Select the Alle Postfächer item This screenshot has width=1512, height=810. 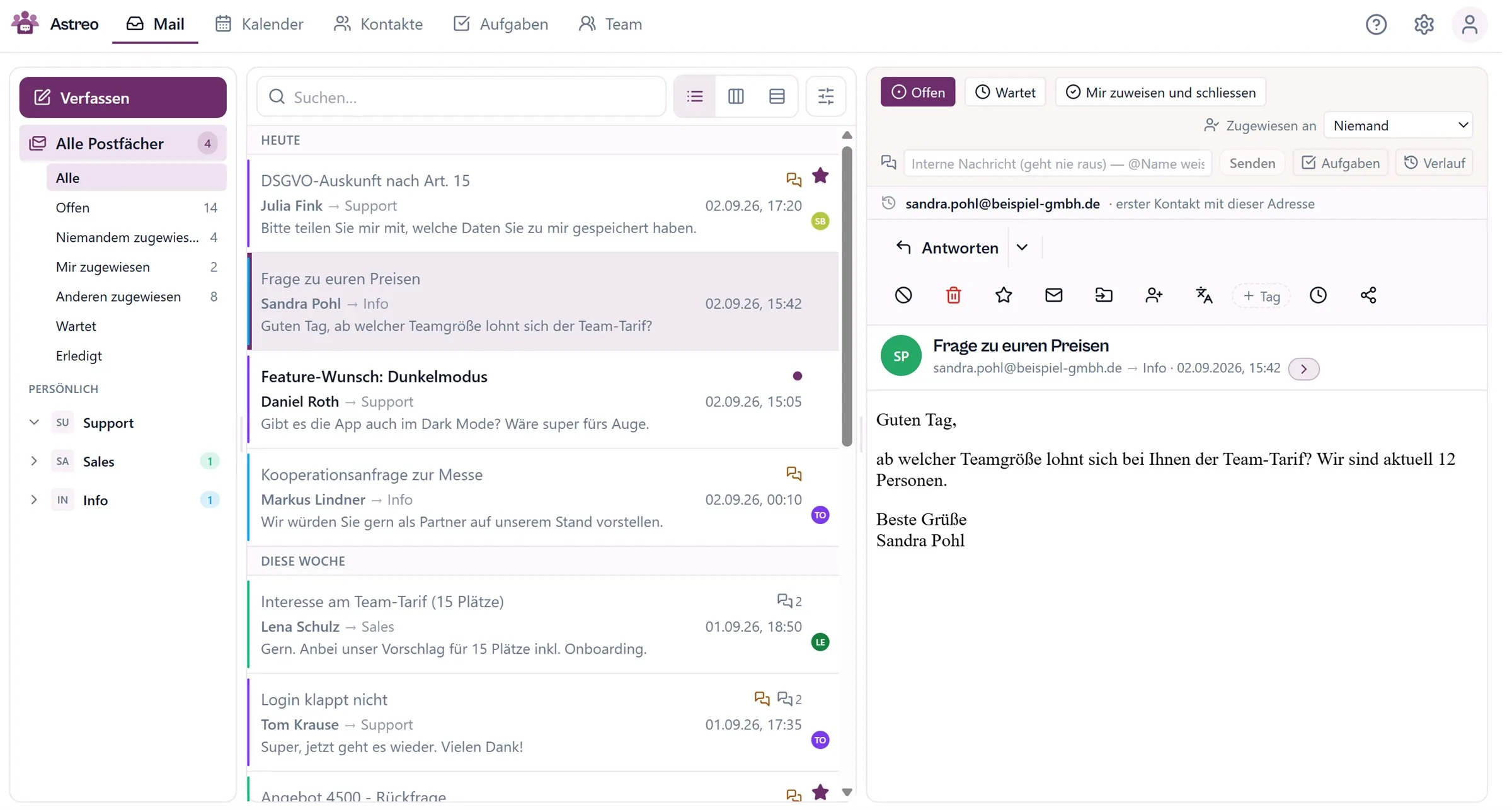(123, 144)
